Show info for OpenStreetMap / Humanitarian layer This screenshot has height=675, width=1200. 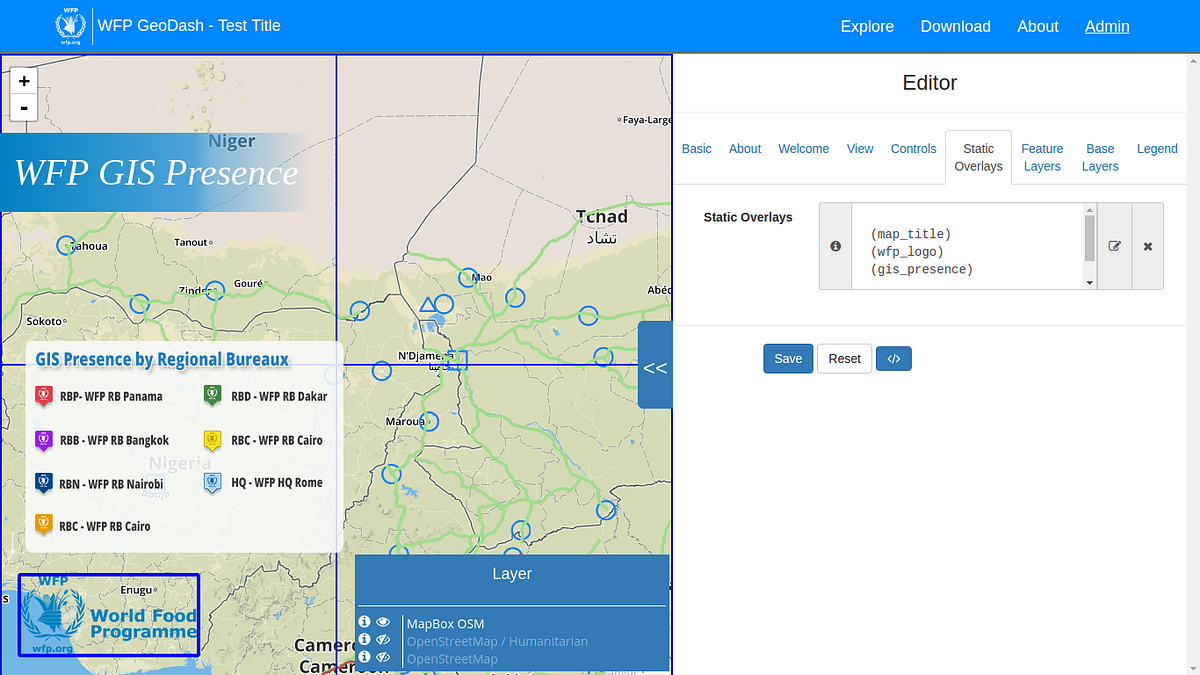point(365,639)
